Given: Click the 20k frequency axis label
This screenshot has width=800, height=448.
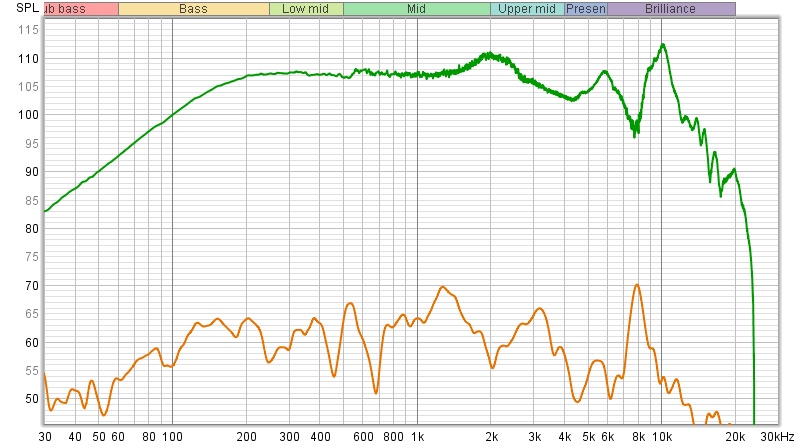Looking at the screenshot, I should pyautogui.click(x=735, y=437).
